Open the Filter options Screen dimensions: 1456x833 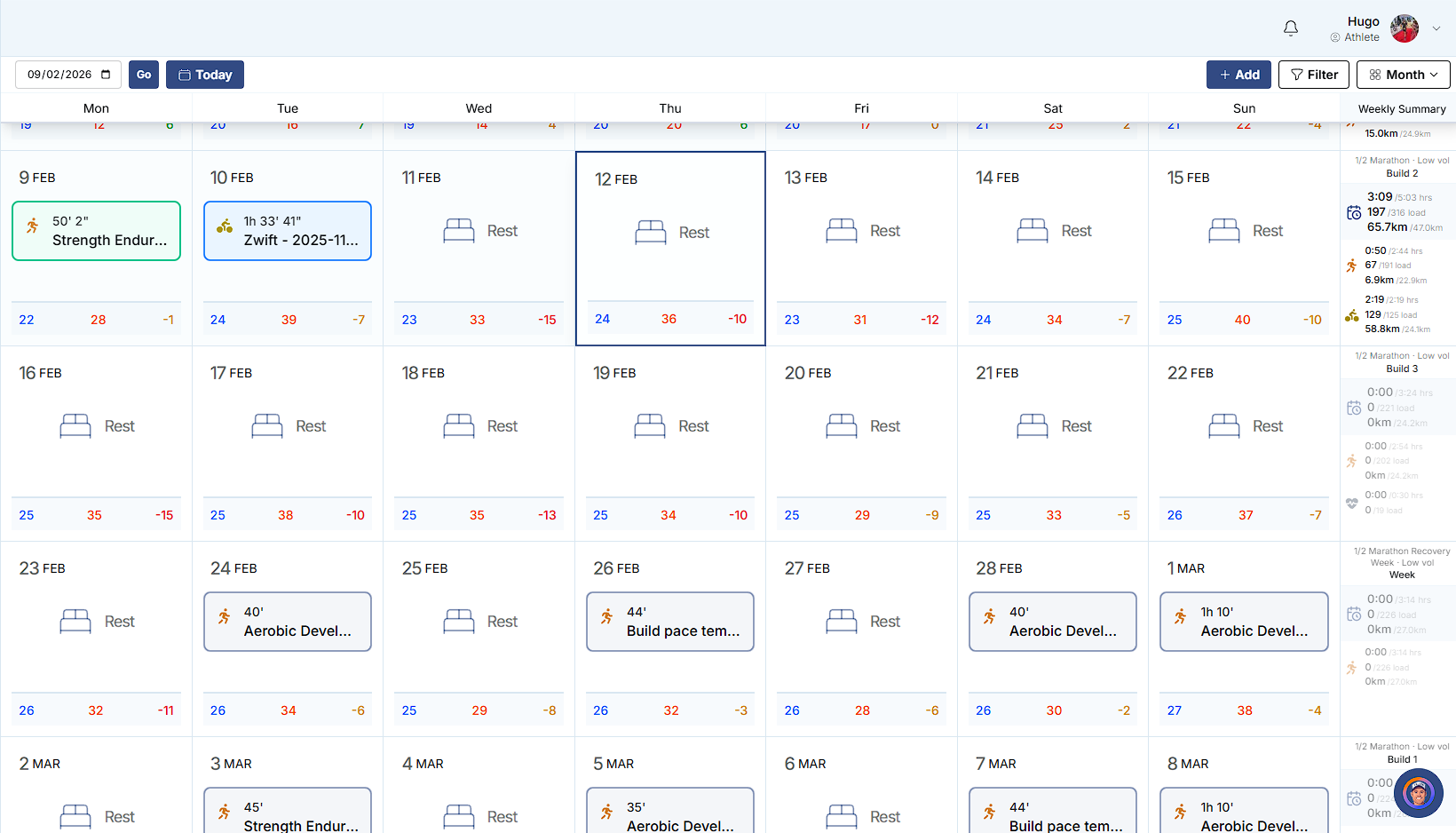coord(1313,75)
